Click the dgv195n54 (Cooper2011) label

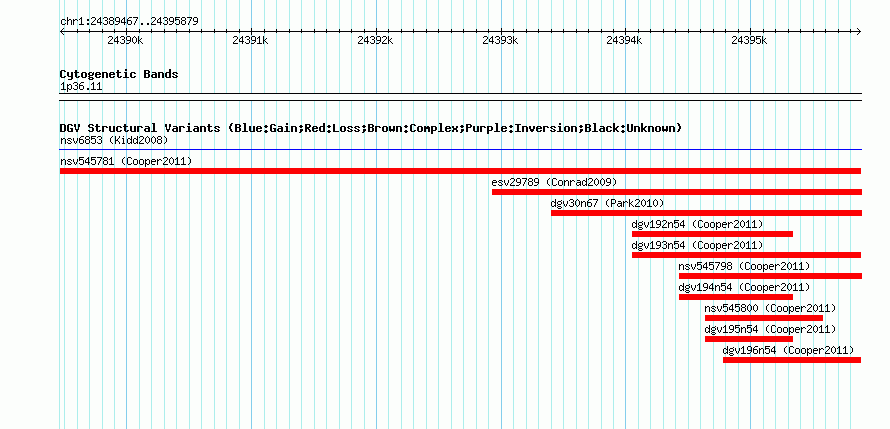(770, 329)
